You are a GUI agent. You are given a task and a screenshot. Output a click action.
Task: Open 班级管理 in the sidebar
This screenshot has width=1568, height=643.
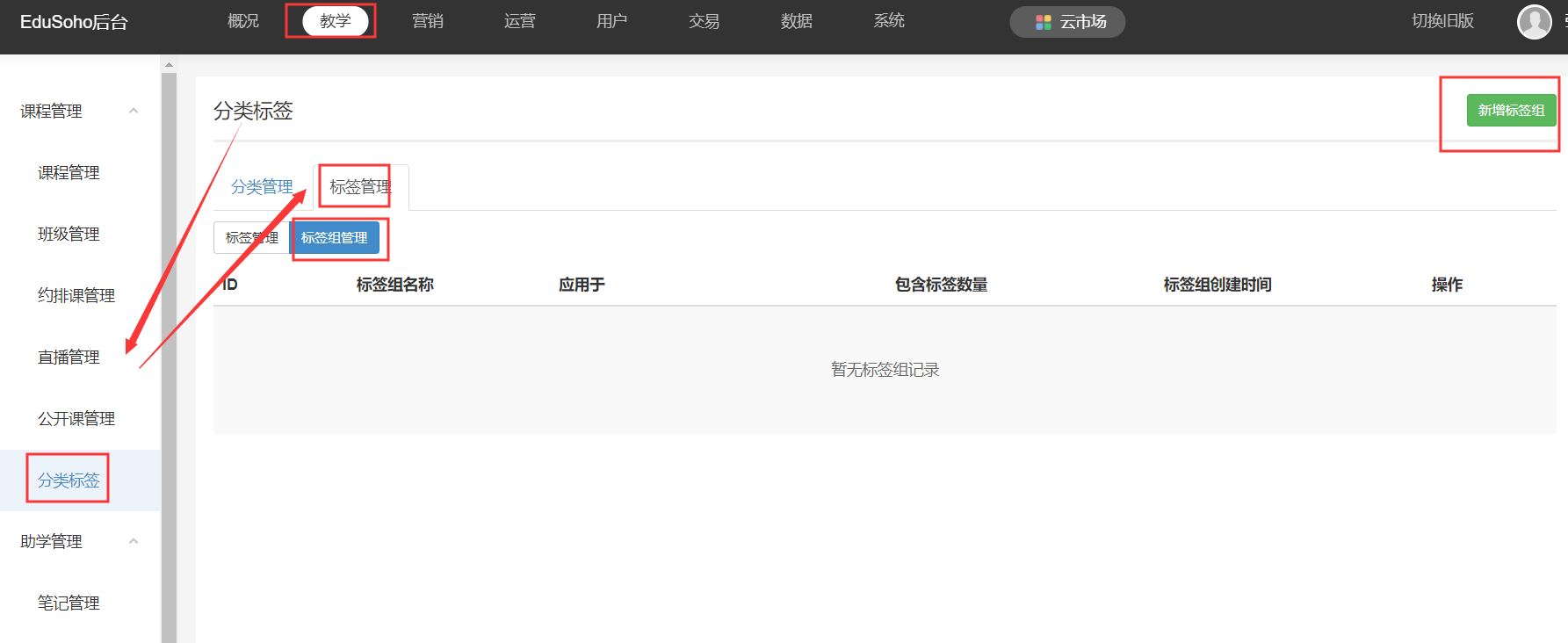(x=69, y=235)
